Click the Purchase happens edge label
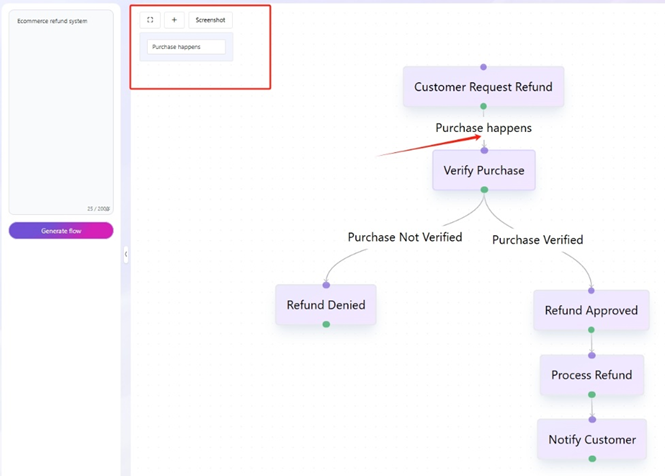665x476 pixels. tap(483, 128)
